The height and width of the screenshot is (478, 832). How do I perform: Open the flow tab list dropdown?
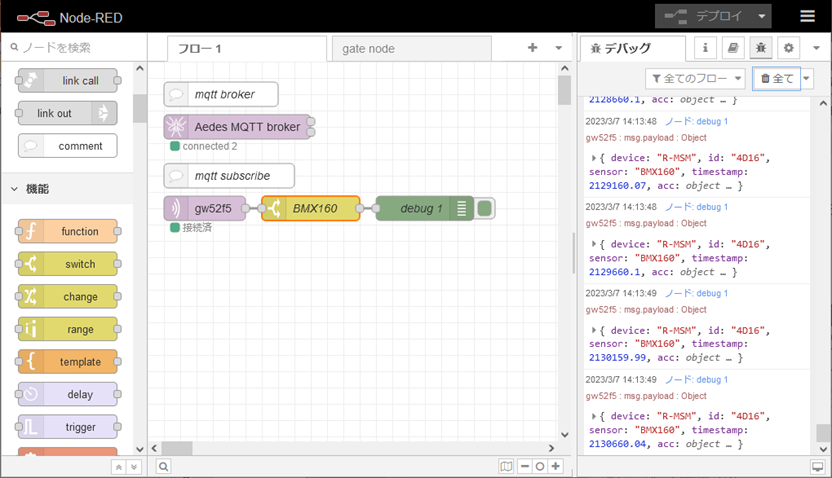558,48
